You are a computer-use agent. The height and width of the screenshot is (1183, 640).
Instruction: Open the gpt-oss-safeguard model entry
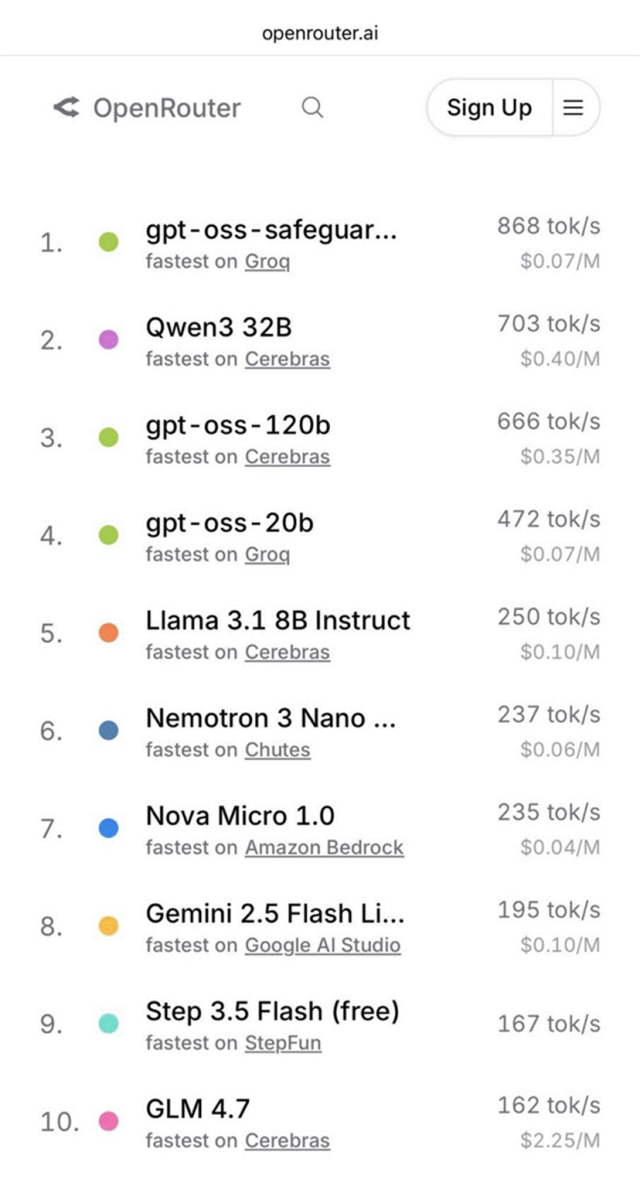click(x=271, y=231)
